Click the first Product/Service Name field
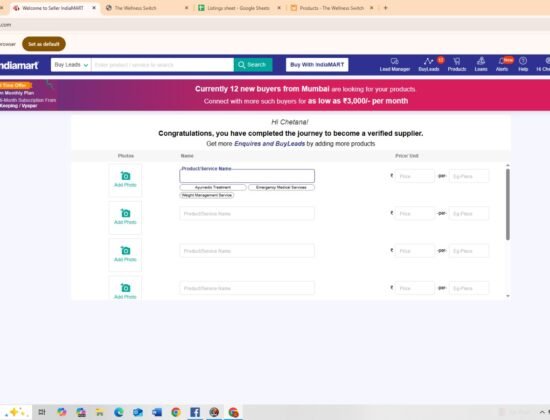 point(247,176)
